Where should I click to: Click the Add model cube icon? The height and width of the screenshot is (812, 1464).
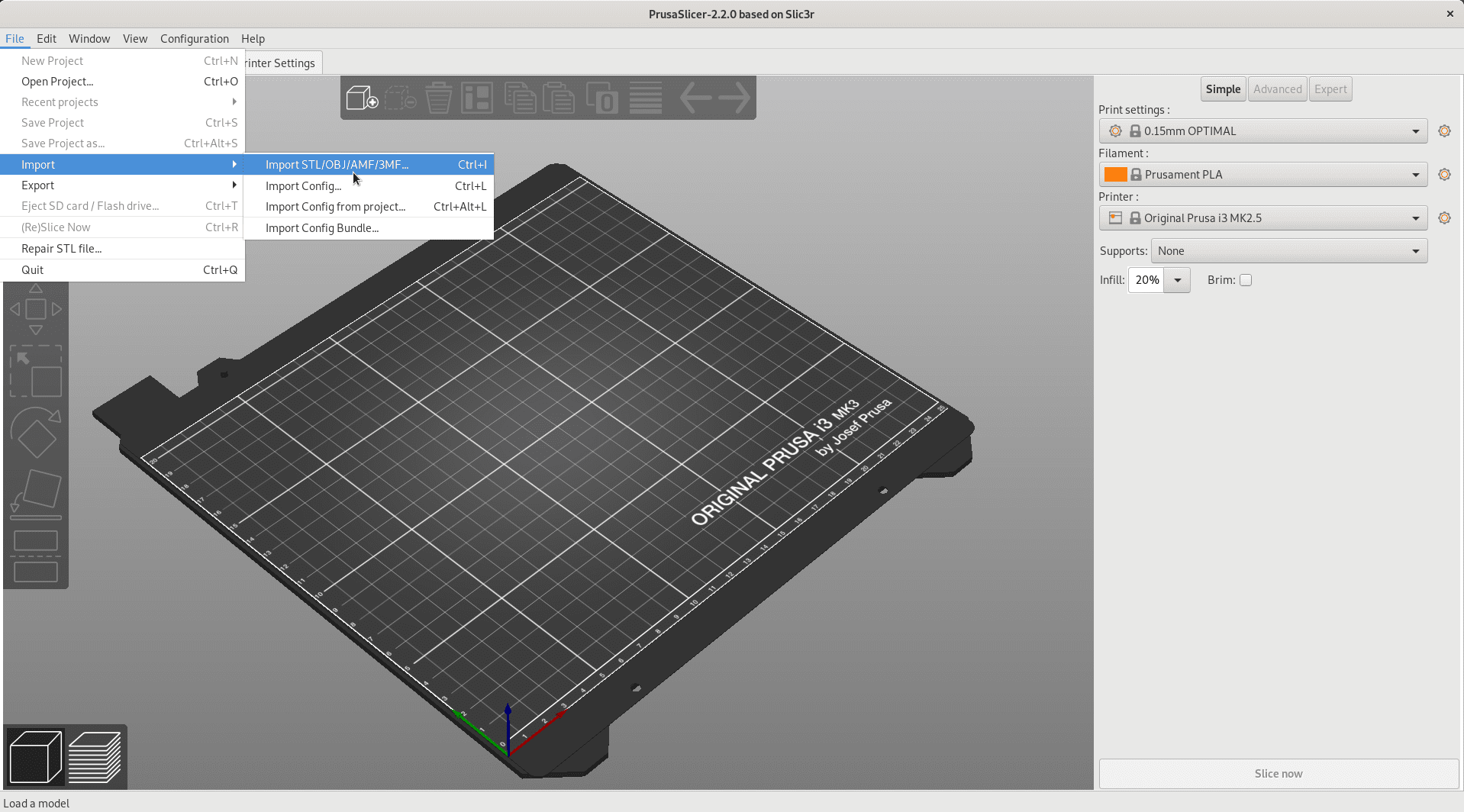(363, 98)
